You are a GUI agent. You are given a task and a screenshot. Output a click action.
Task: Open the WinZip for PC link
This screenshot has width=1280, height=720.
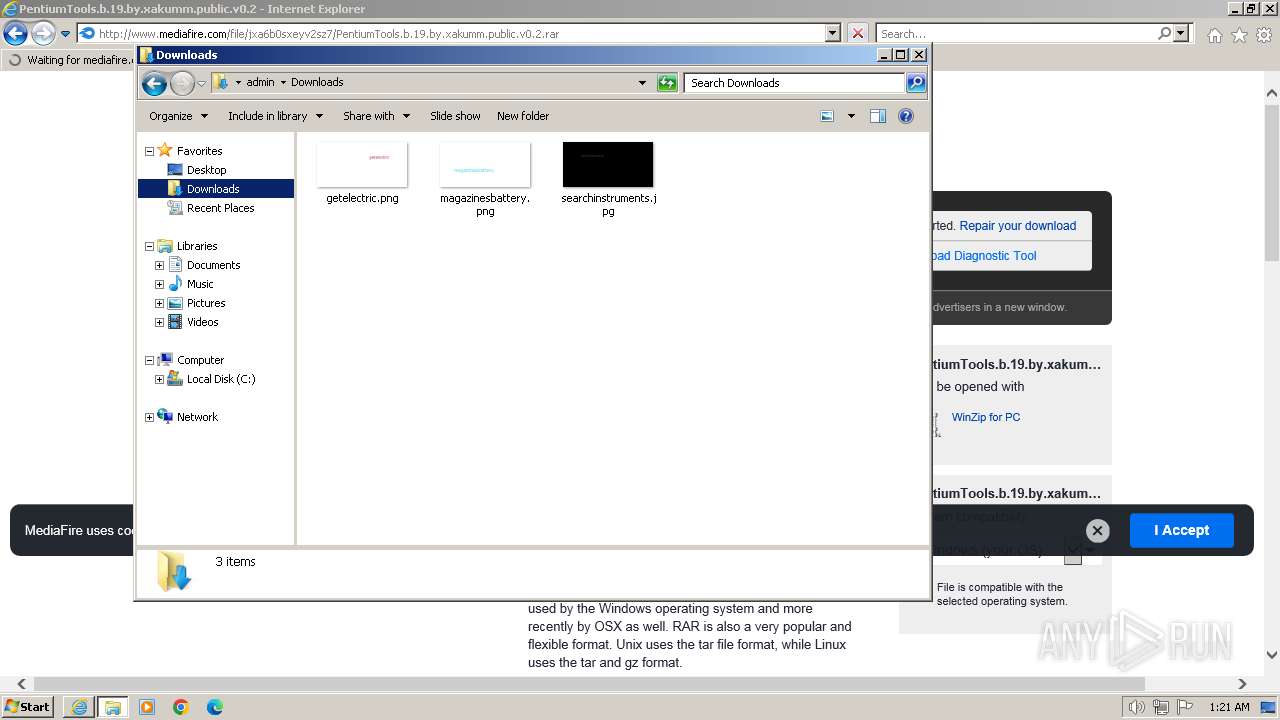click(986, 417)
